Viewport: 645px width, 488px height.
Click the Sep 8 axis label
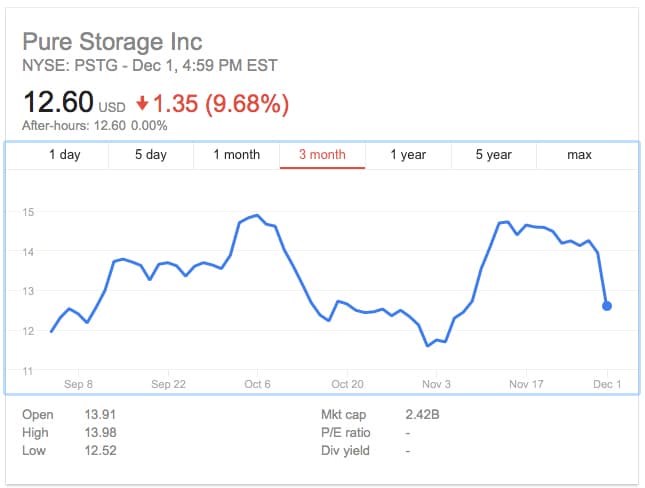click(x=78, y=384)
